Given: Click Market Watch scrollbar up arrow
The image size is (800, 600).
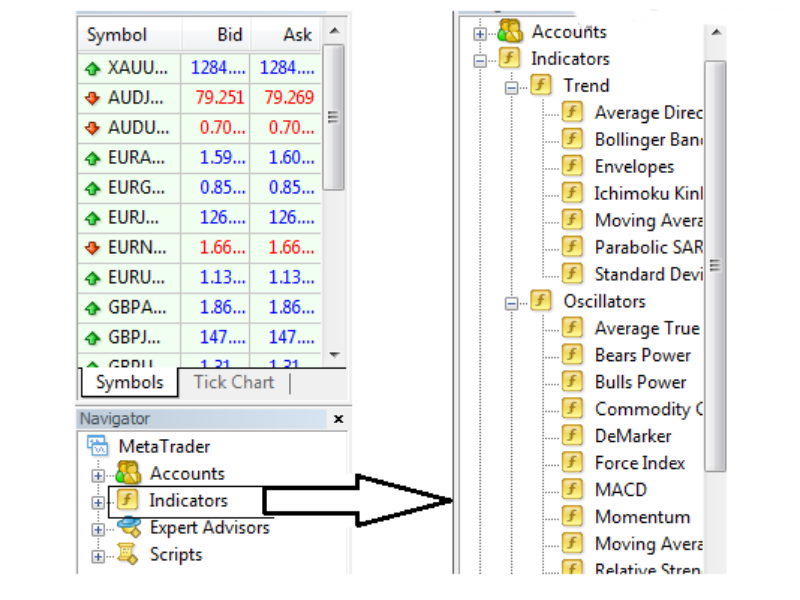Looking at the screenshot, I should pyautogui.click(x=334, y=31).
